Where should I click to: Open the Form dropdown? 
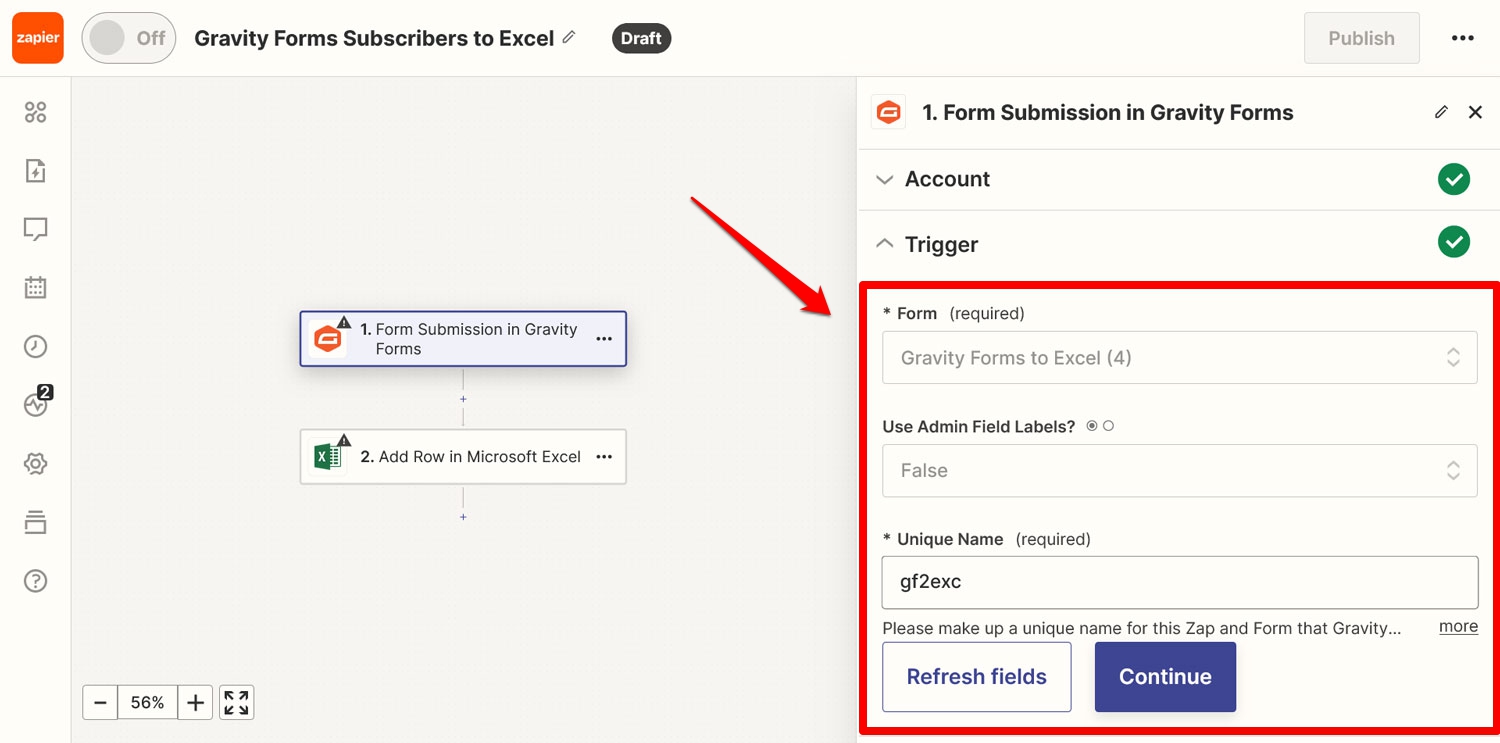1179,357
